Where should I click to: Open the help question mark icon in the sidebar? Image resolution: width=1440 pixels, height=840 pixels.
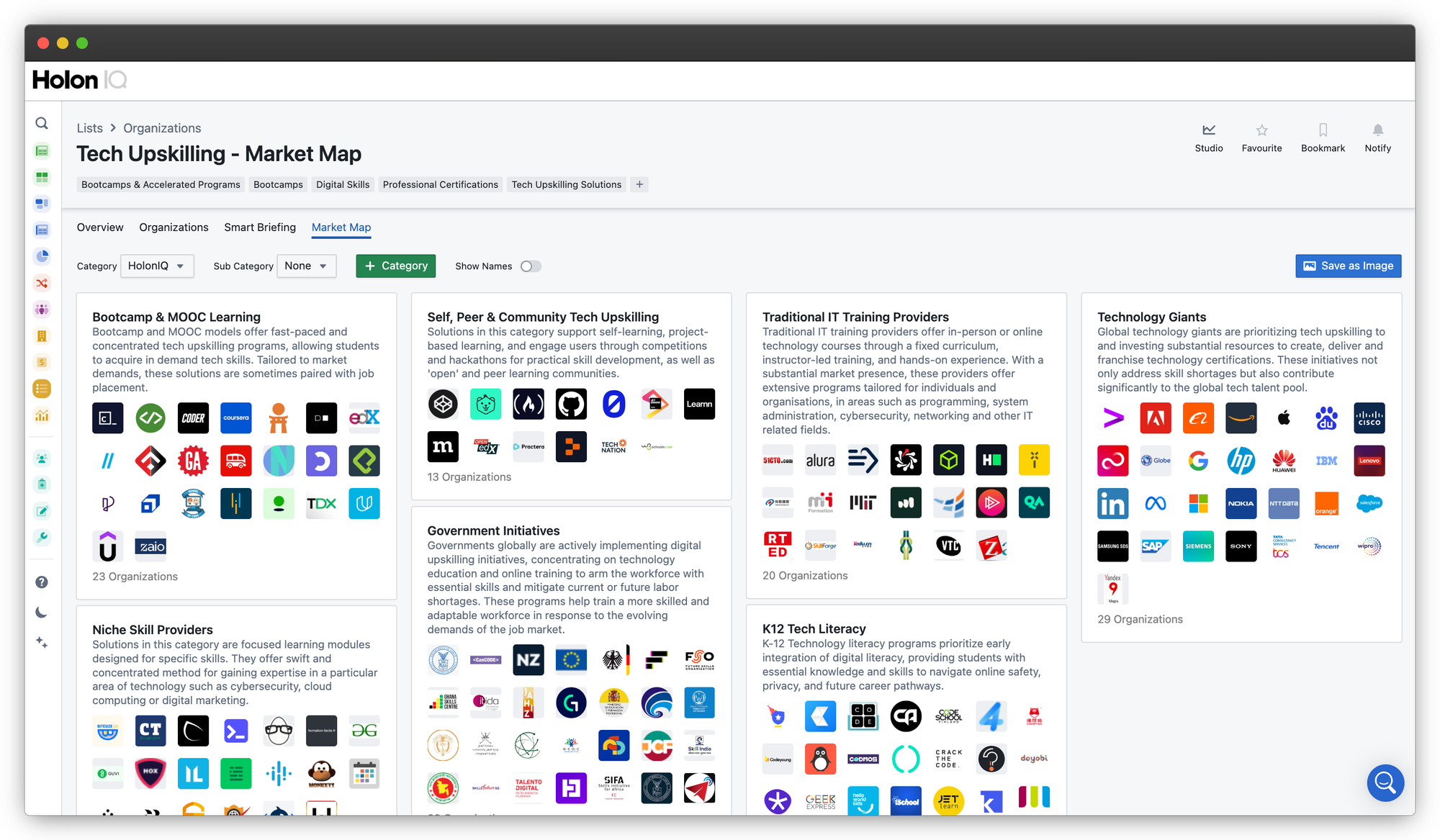[42, 582]
